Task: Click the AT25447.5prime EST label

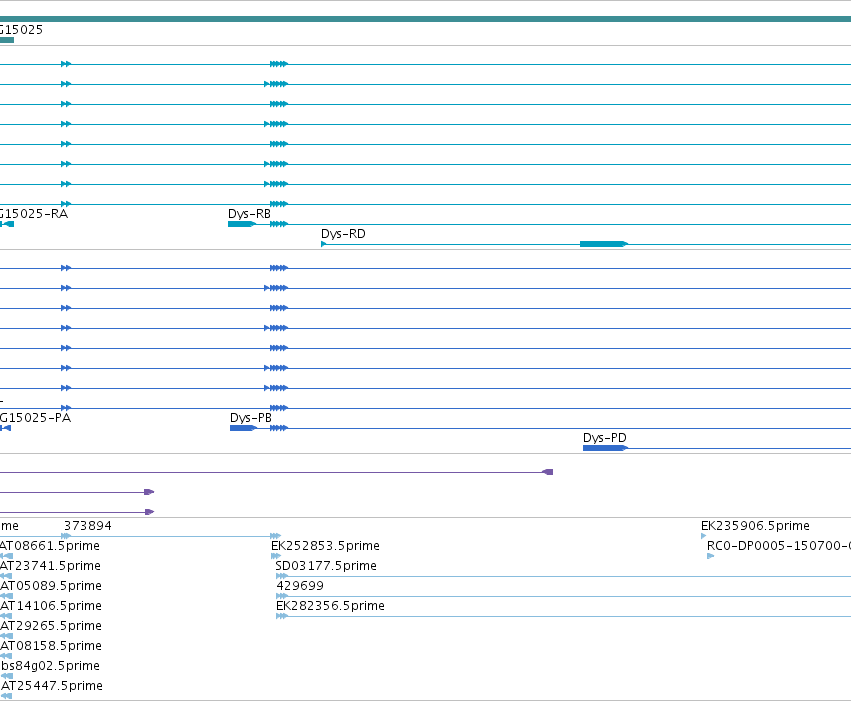Action: 52,686
